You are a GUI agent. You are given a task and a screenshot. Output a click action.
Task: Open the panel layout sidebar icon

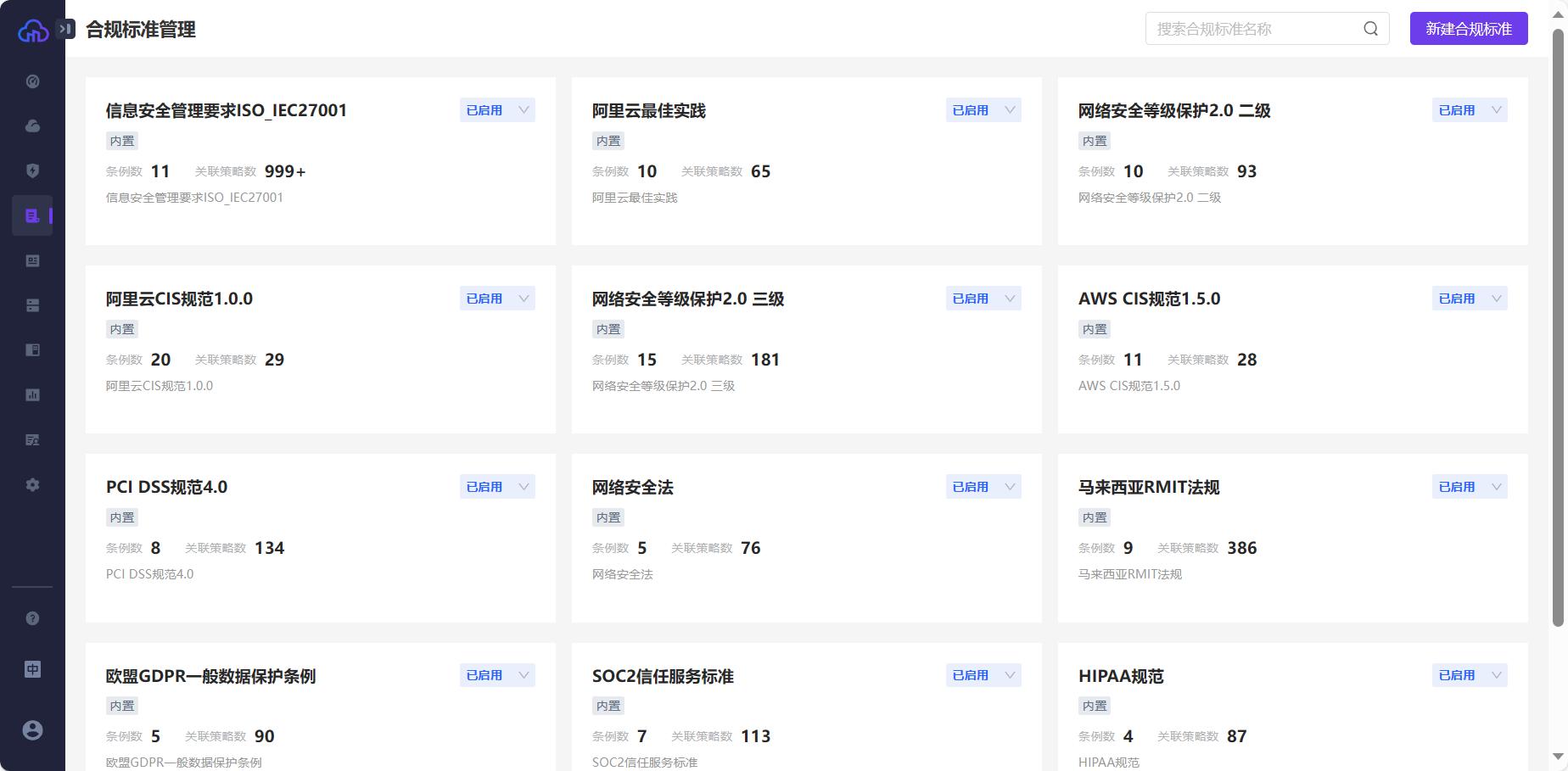point(32,349)
